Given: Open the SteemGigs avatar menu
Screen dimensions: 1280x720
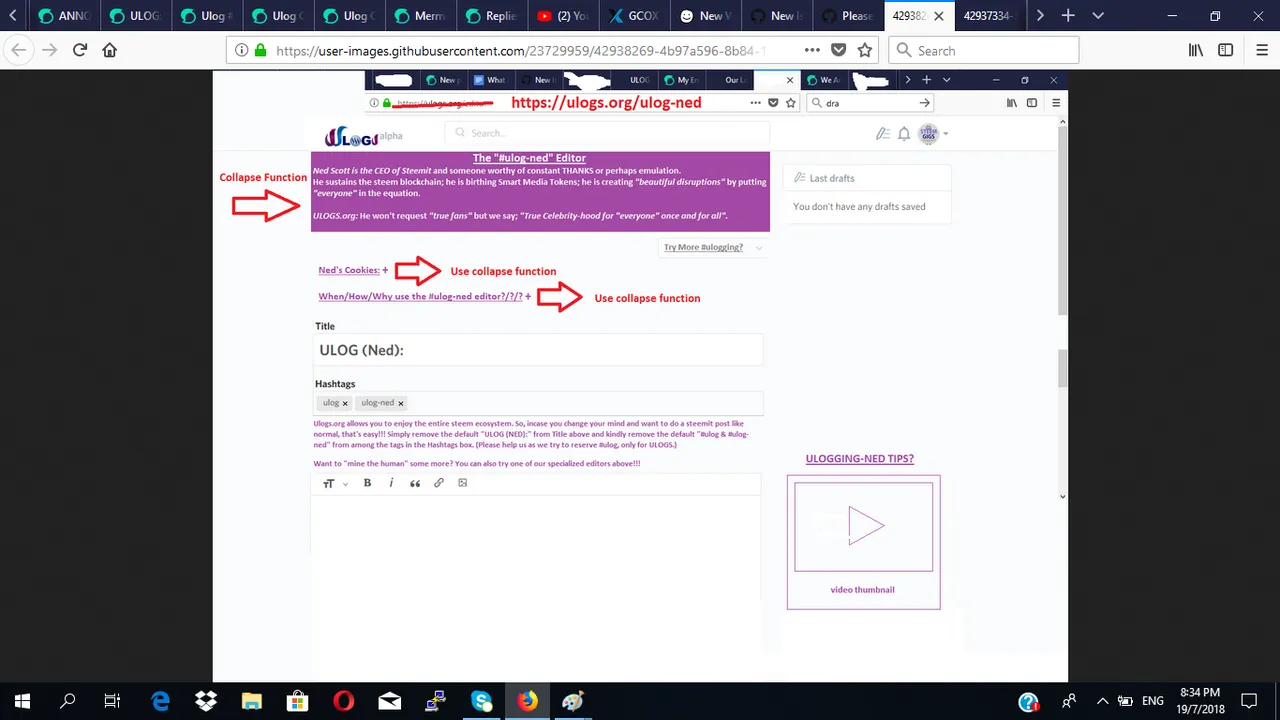Looking at the screenshot, I should pyautogui.click(x=933, y=133).
